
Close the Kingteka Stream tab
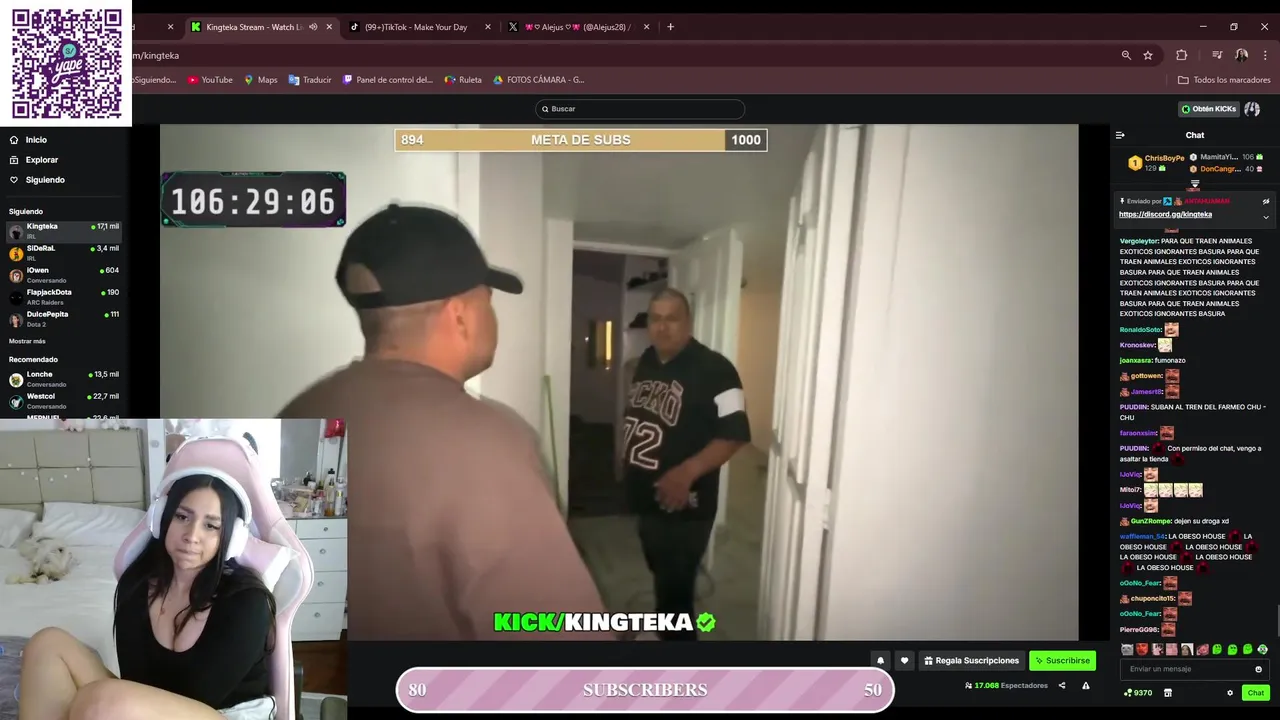coord(329,27)
